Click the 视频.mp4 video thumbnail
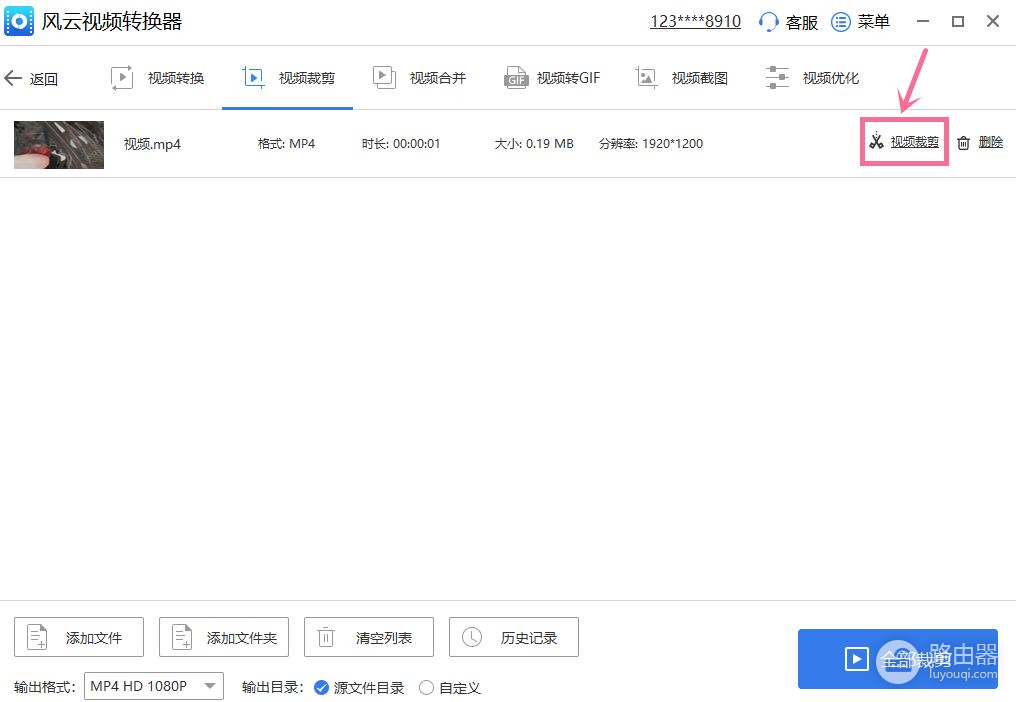 [x=59, y=144]
